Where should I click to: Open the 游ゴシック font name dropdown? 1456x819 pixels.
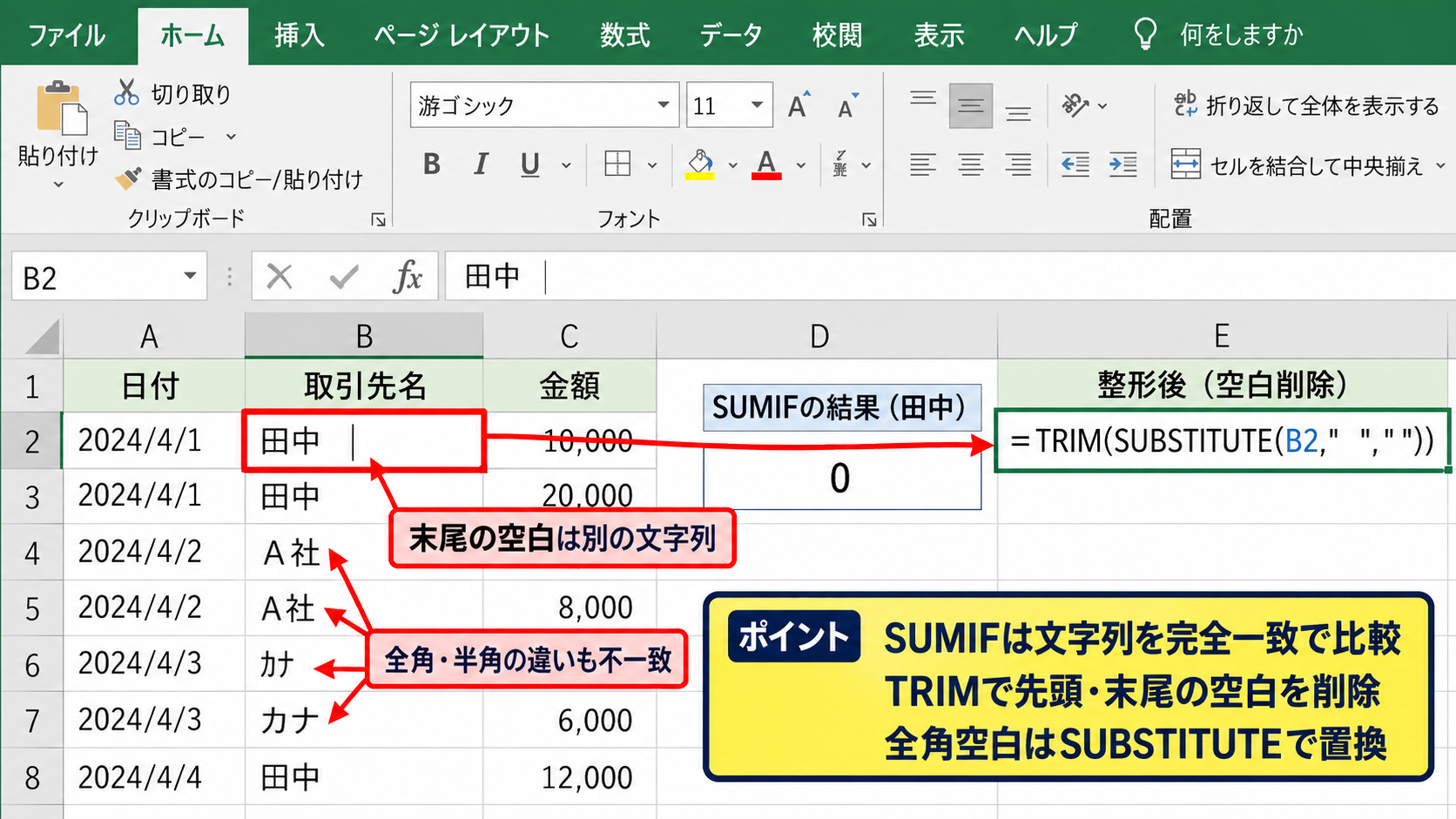pyautogui.click(x=664, y=105)
